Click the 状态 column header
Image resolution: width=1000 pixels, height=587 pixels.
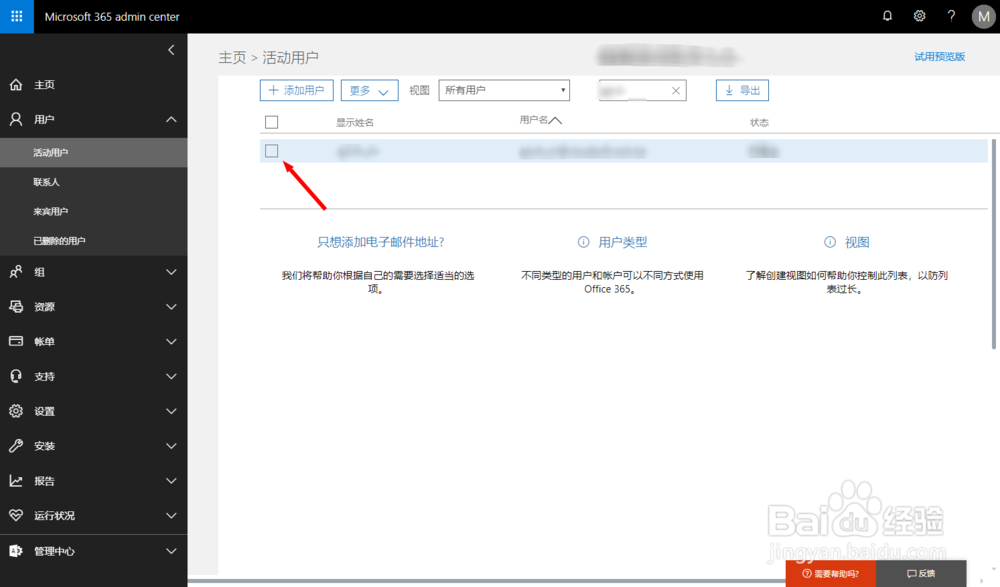click(x=759, y=123)
